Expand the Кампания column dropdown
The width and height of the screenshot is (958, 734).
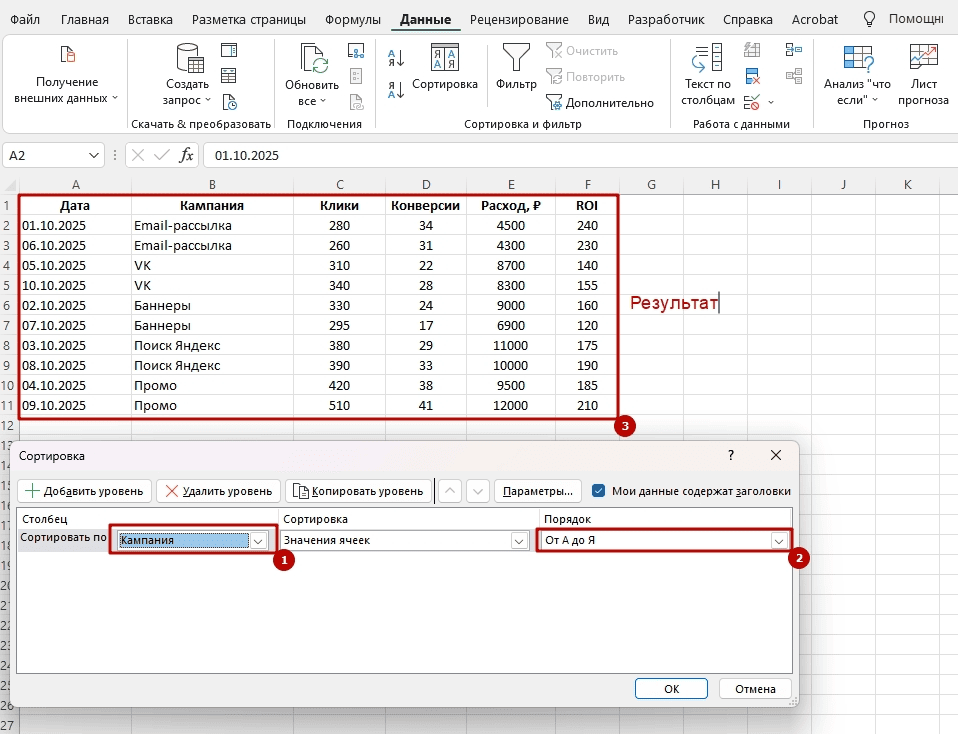(259, 540)
